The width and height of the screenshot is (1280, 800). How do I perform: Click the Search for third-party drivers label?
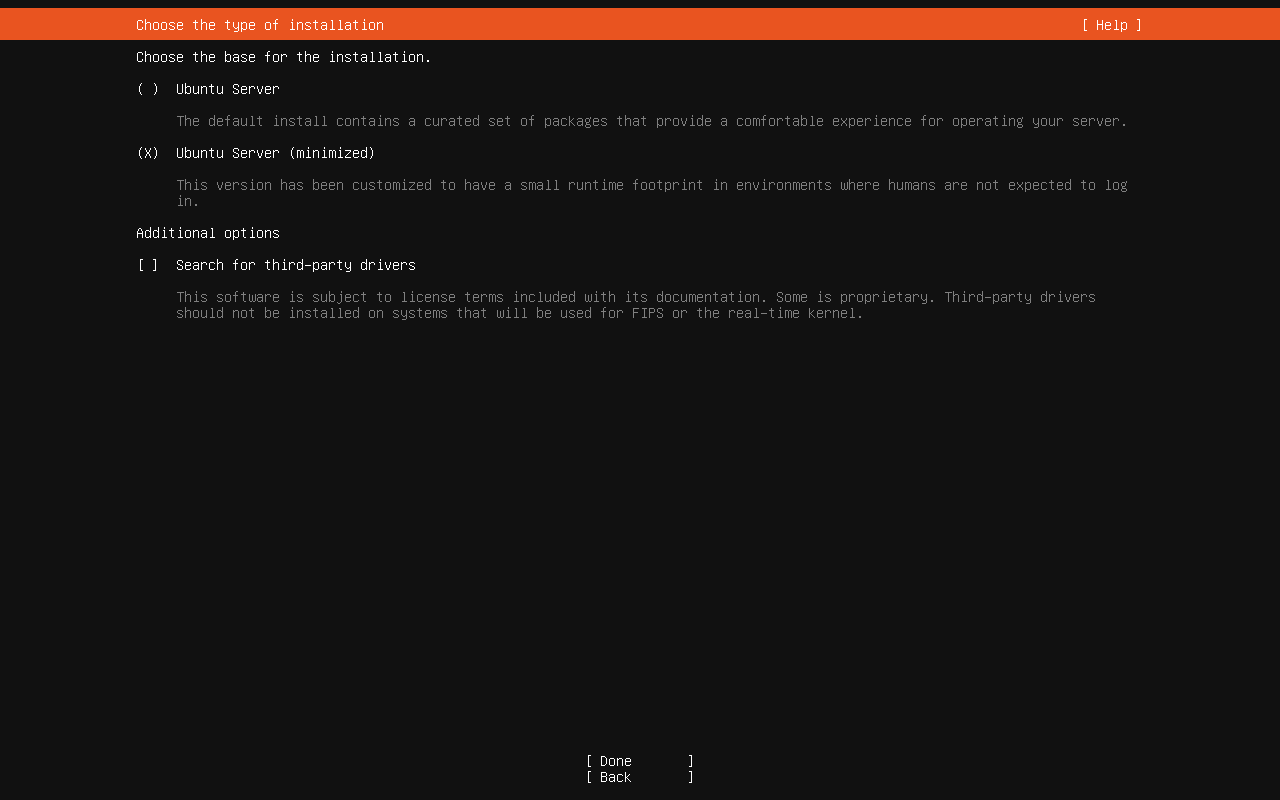(x=296, y=265)
